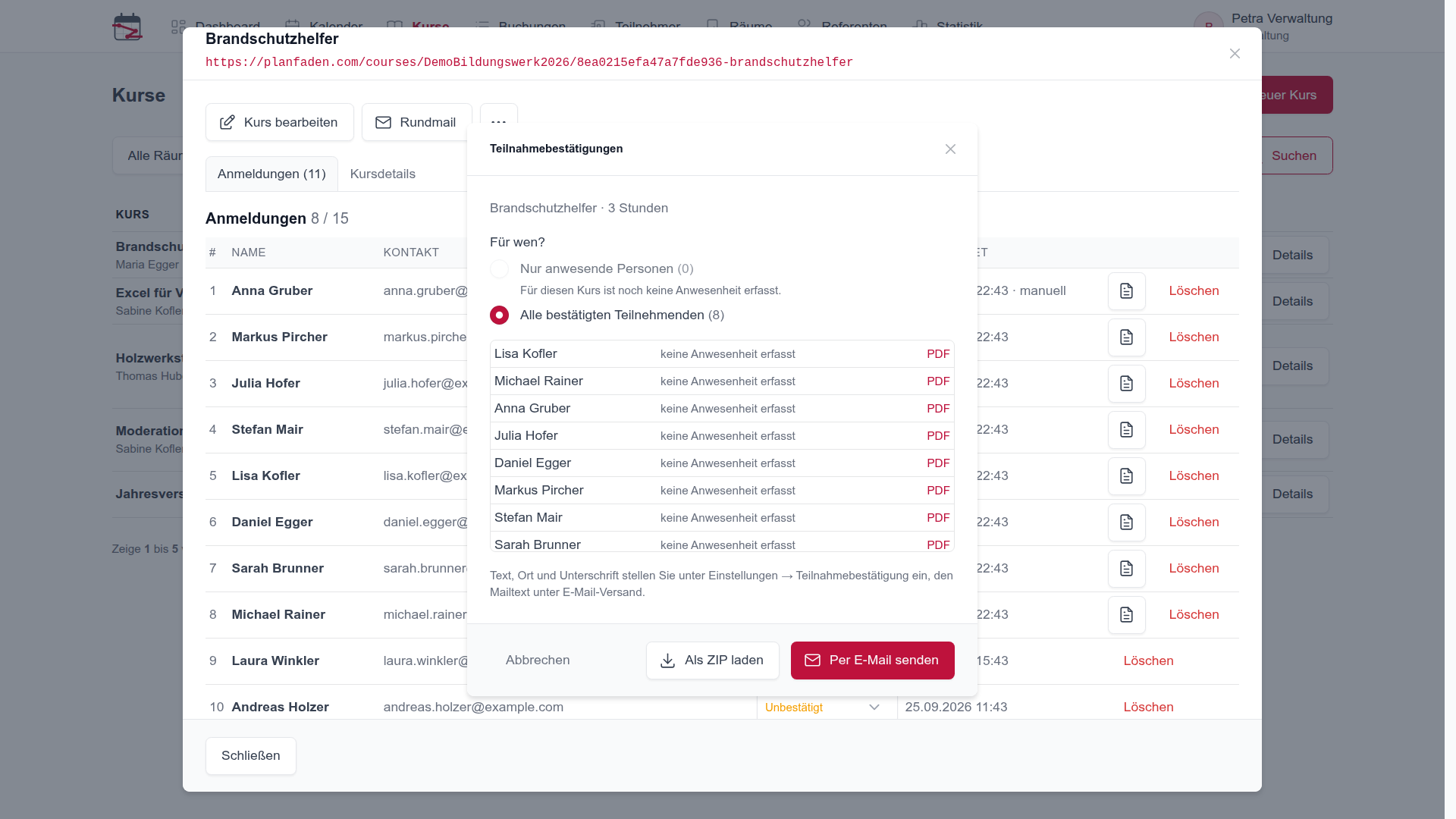Viewport: 1456px width, 819px height.
Task: Download PDF for Michael Rainer
Action: click(x=938, y=381)
